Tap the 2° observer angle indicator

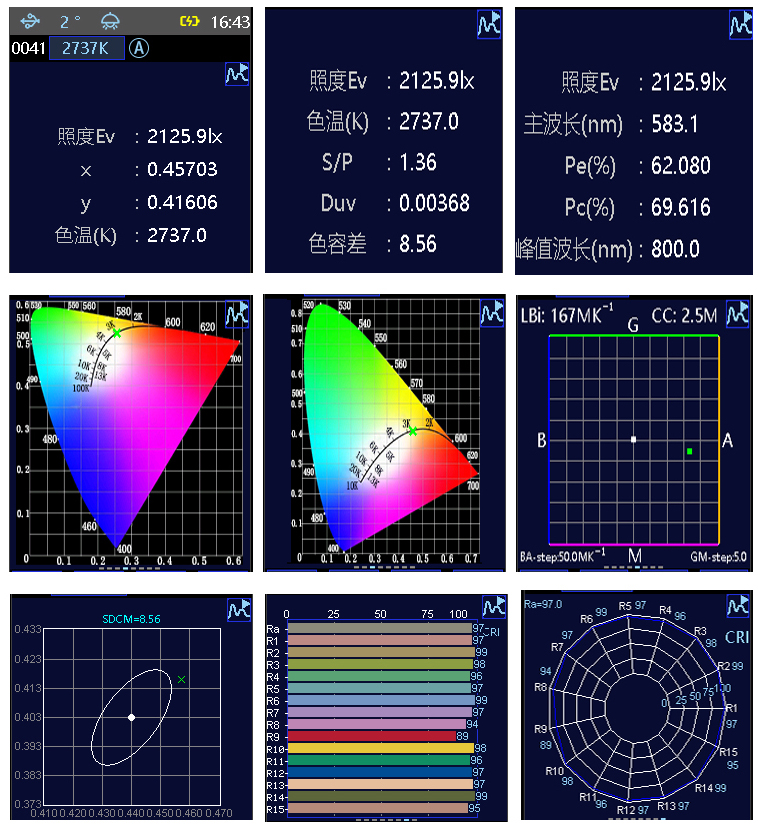pyautogui.click(x=70, y=21)
